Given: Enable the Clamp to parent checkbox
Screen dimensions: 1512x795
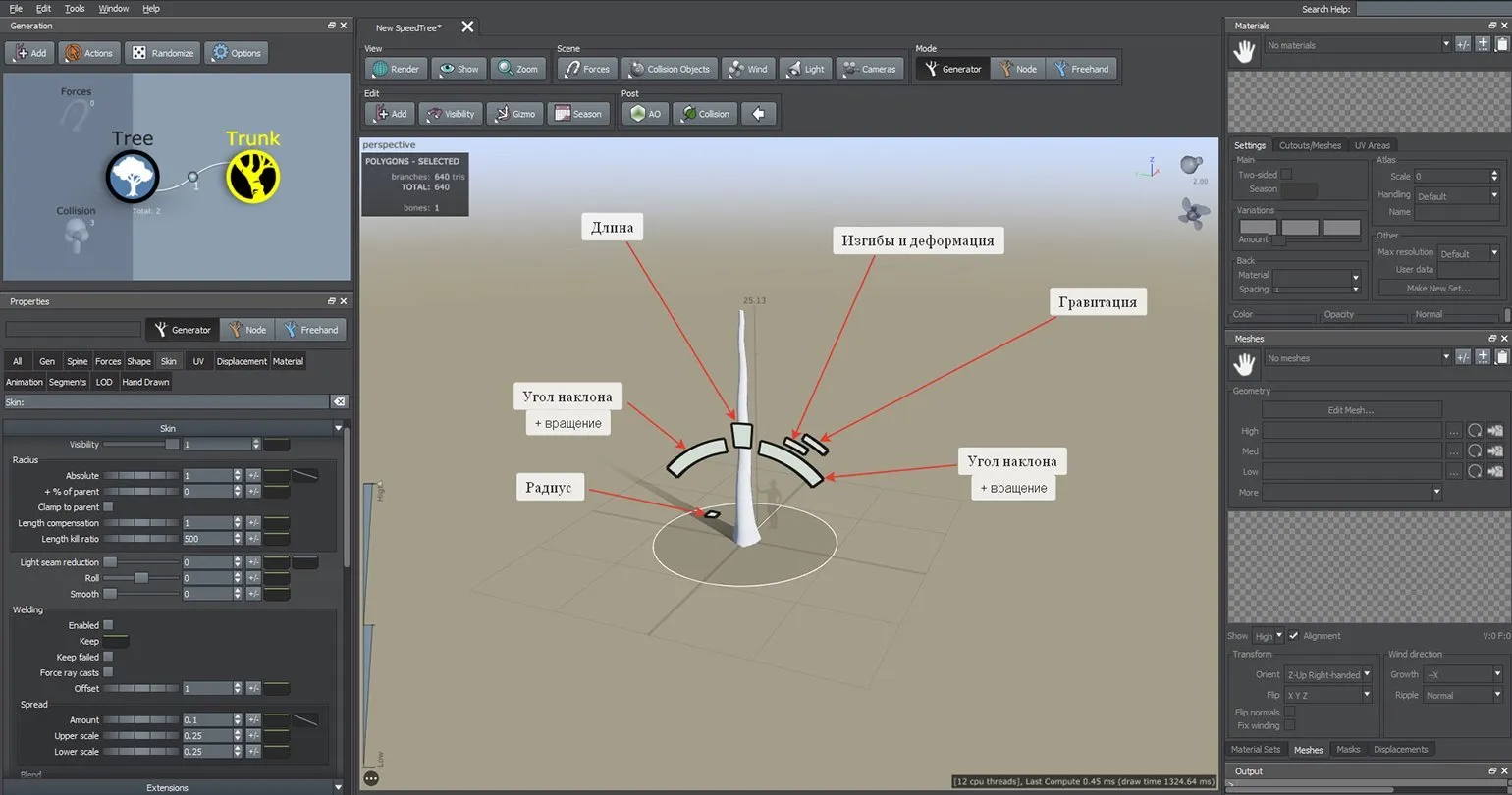Looking at the screenshot, I should pyautogui.click(x=108, y=507).
